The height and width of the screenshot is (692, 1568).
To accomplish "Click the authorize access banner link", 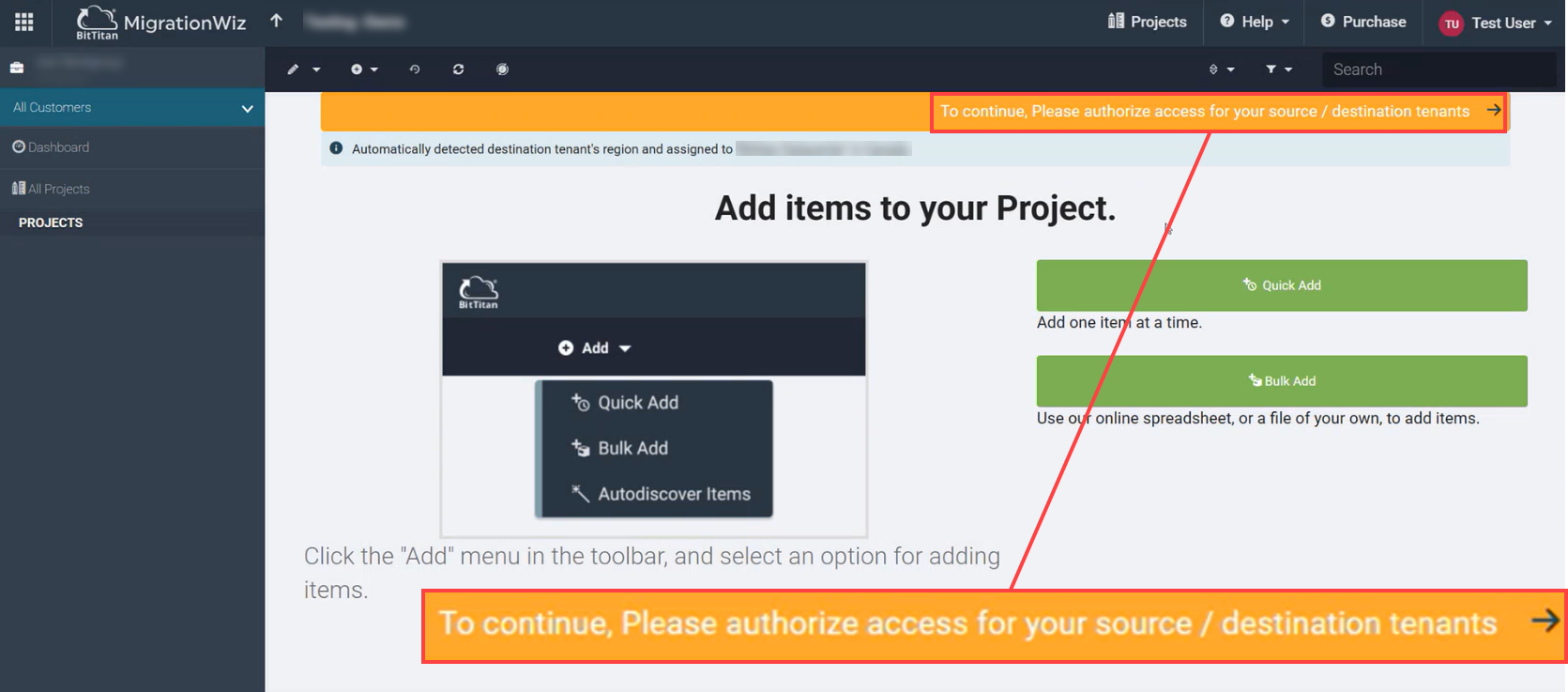I will (x=1205, y=111).
